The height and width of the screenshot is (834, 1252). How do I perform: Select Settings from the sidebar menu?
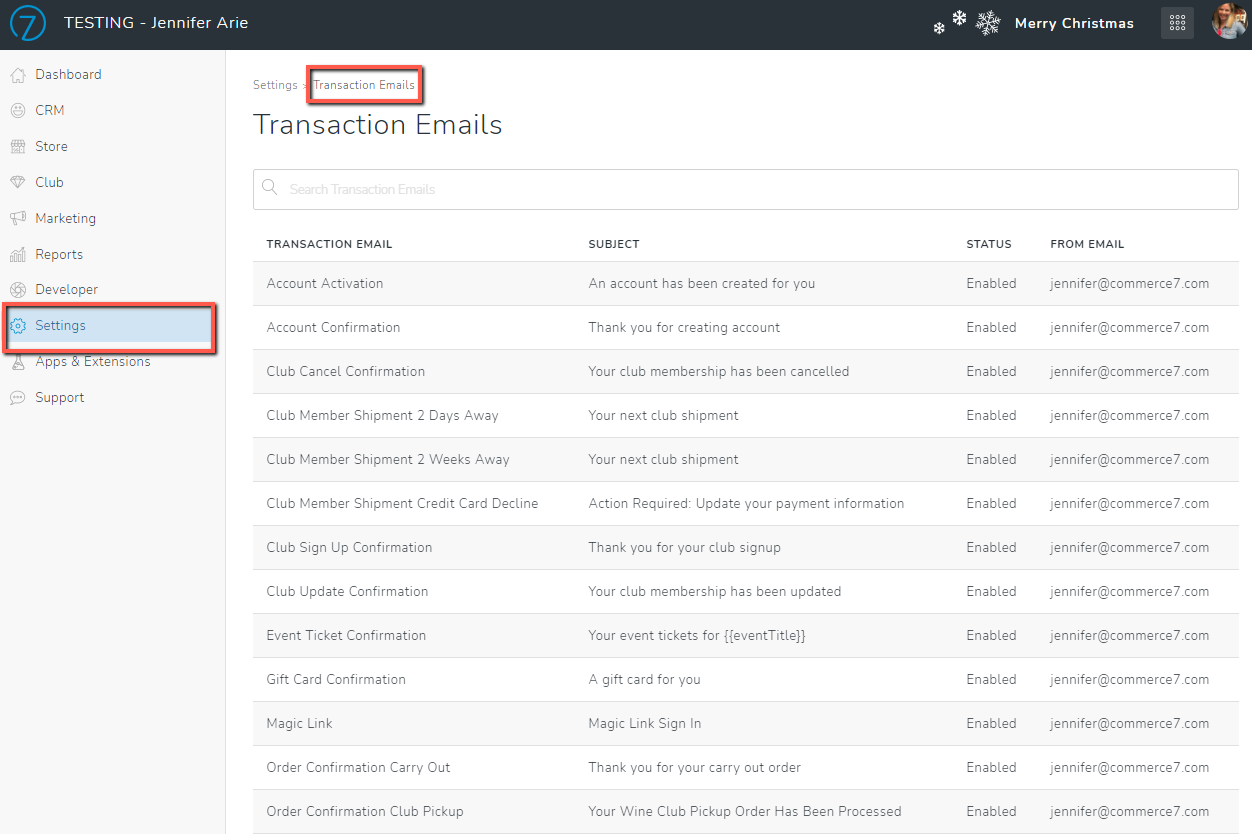pyautogui.click(x=60, y=325)
